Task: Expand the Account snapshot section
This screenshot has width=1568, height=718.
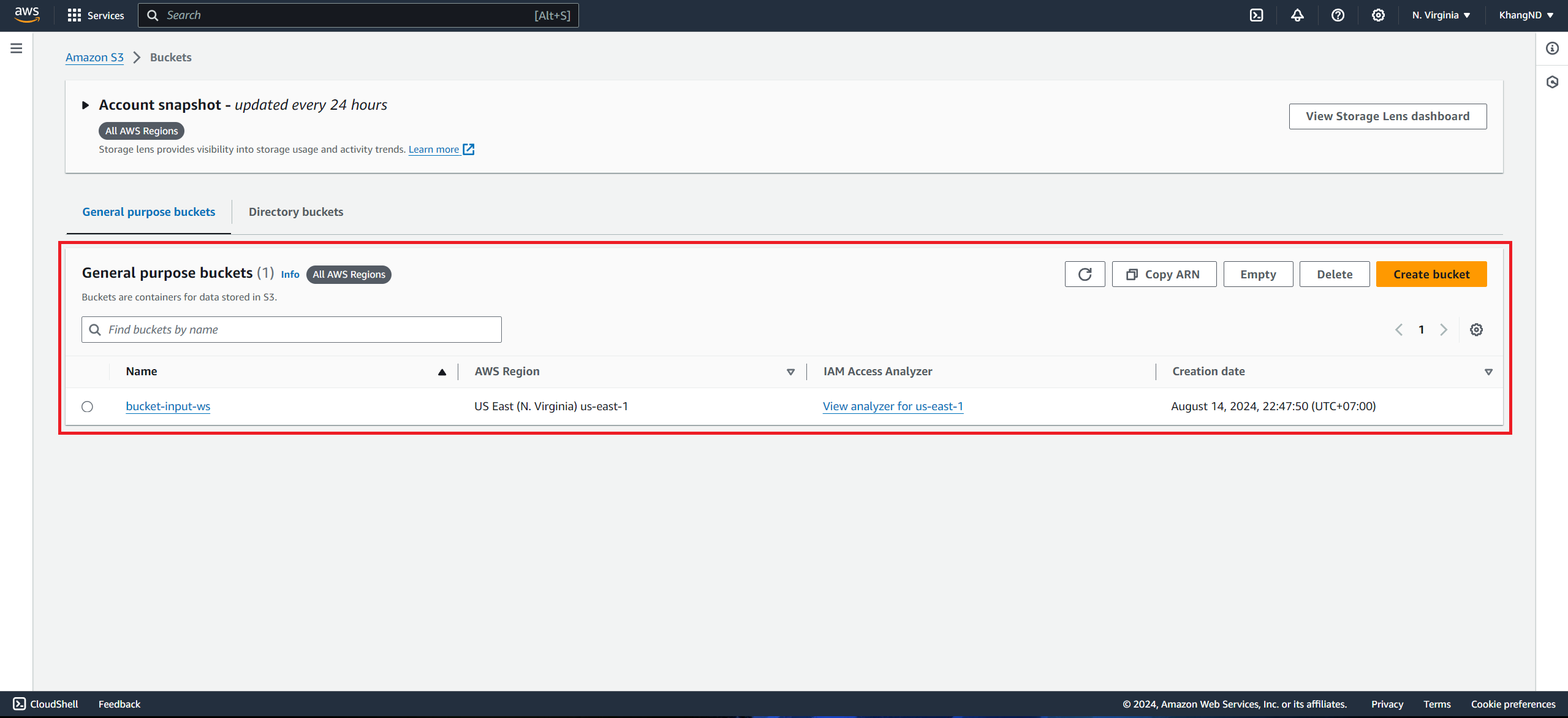Action: pos(85,105)
